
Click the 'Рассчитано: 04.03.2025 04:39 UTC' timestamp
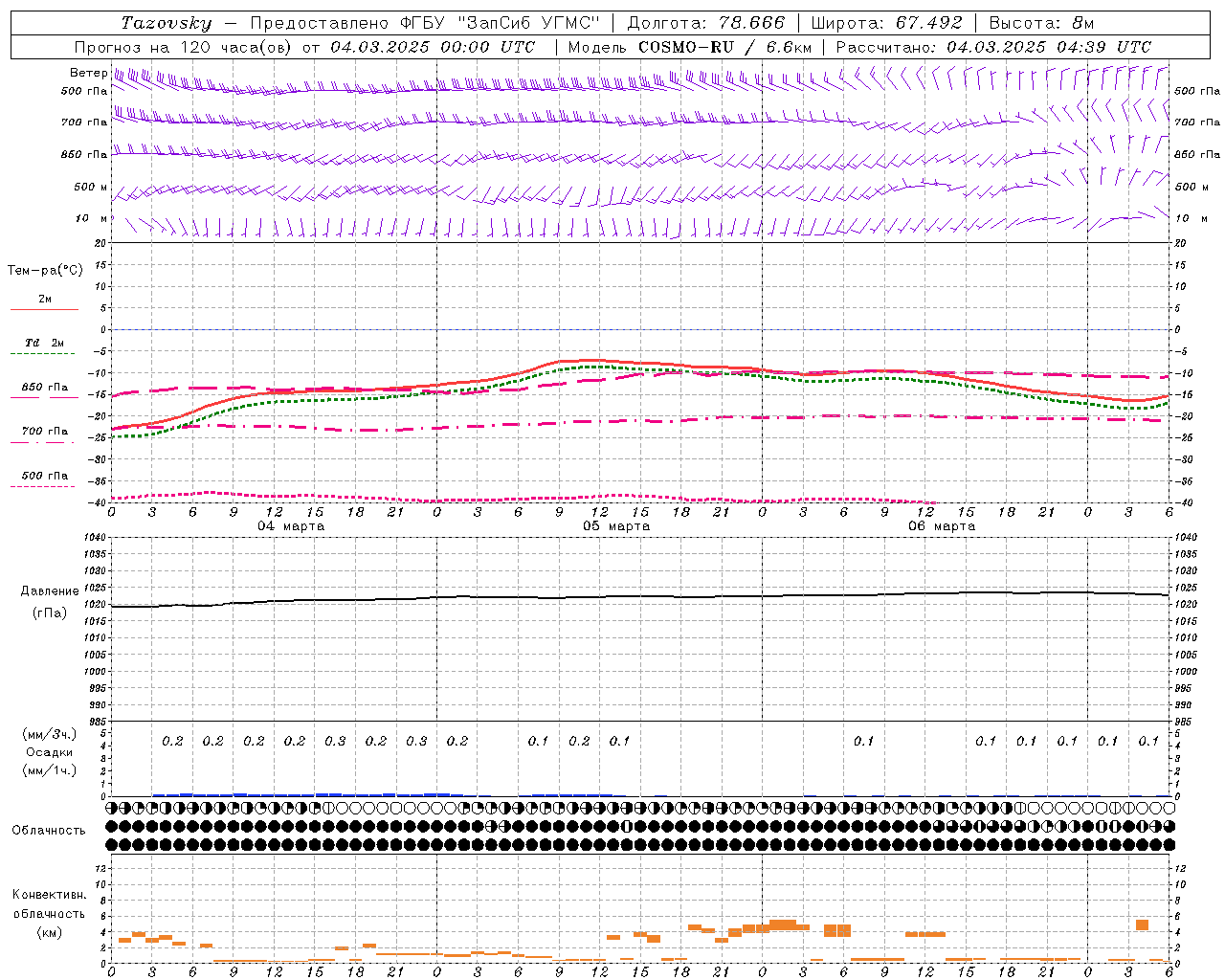(993, 47)
